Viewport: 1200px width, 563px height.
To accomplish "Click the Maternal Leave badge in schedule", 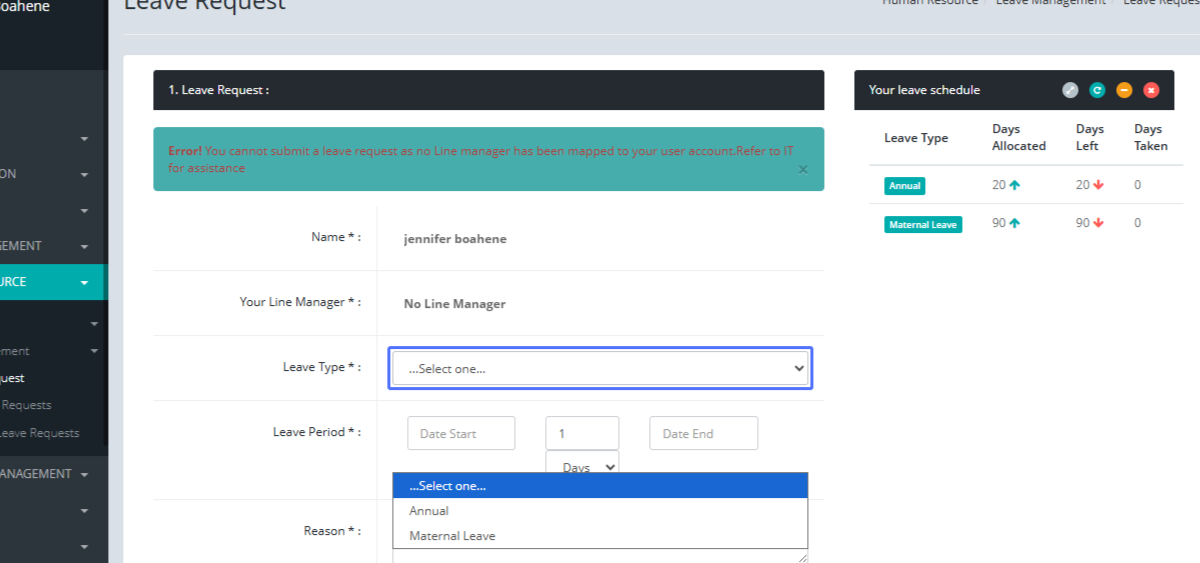I will (x=923, y=225).
